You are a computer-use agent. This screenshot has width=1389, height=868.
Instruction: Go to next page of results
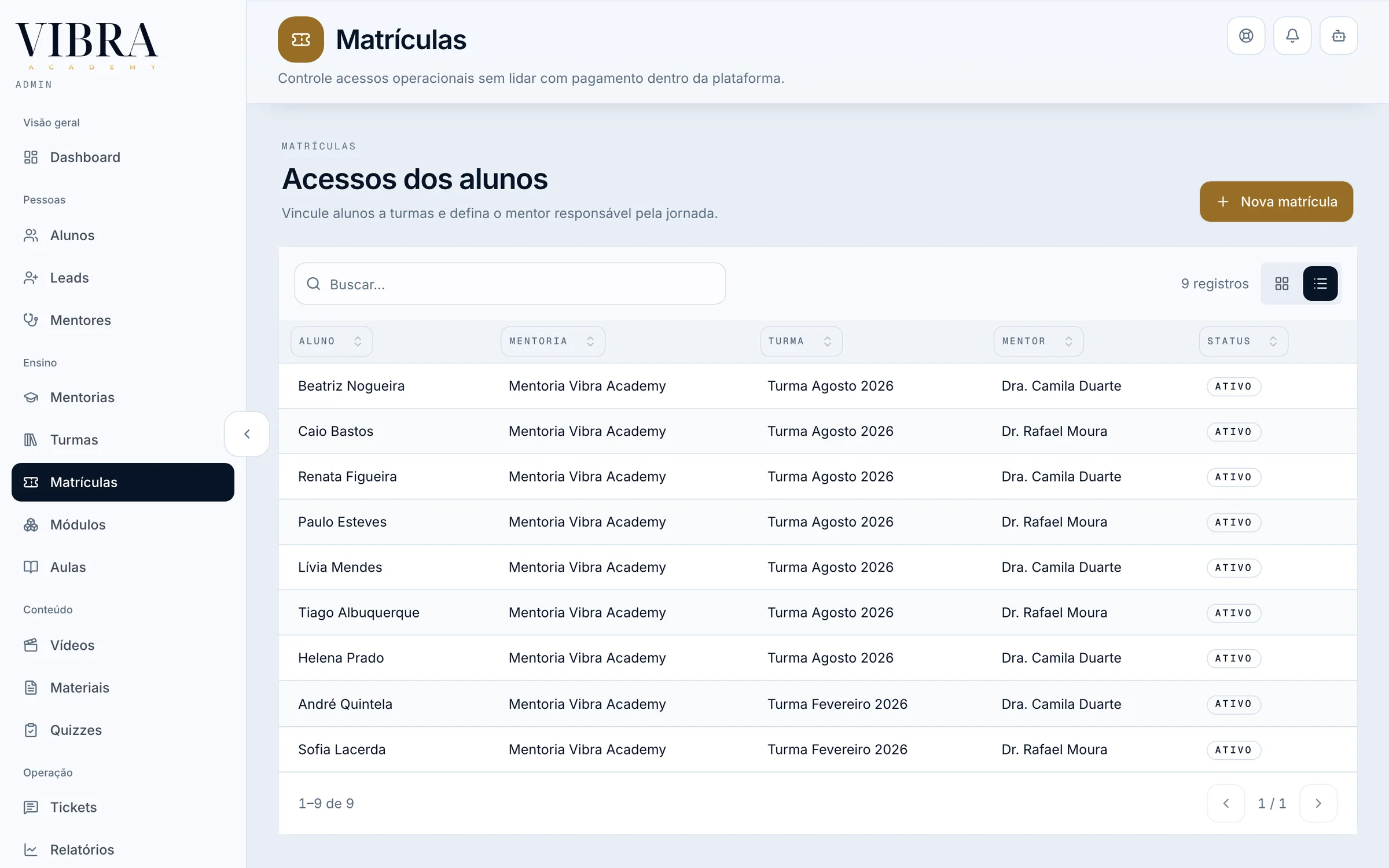(1318, 803)
